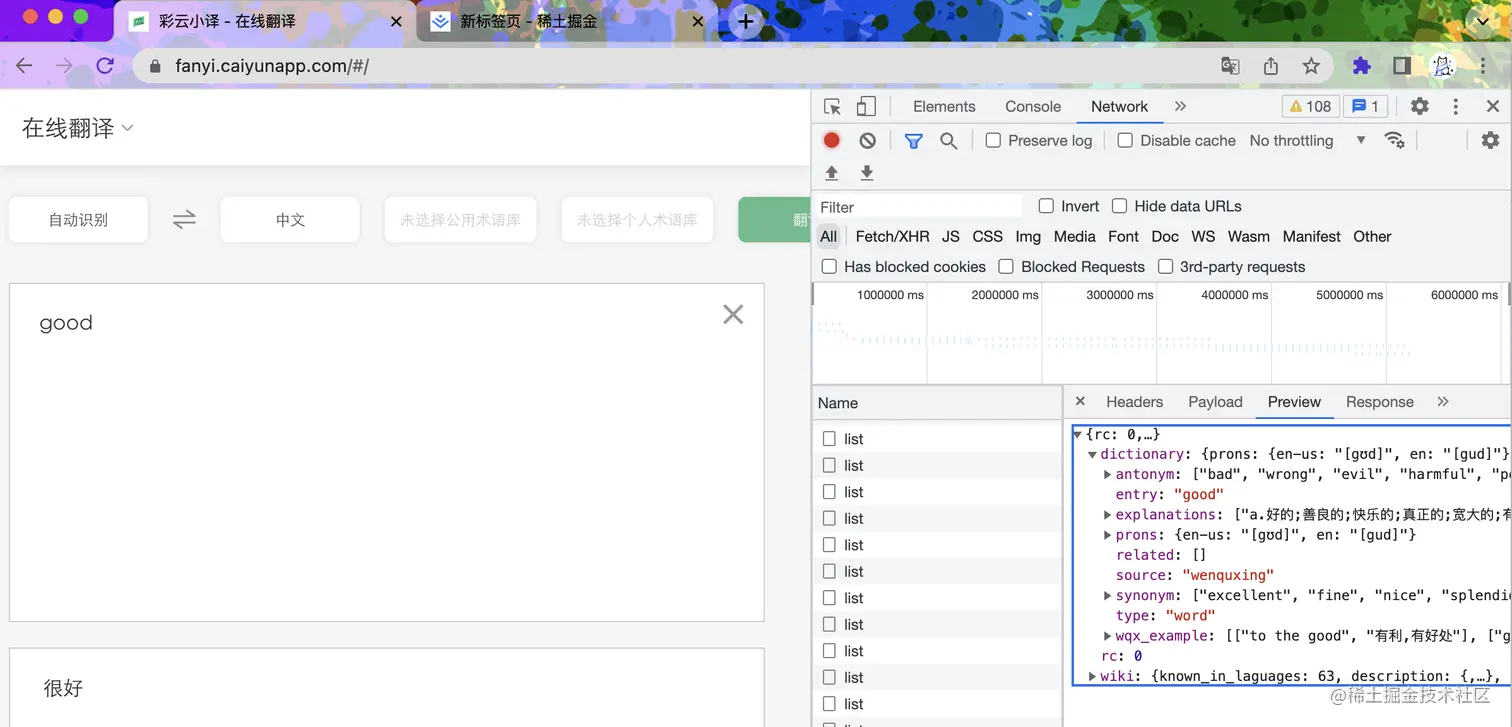Select the inspect element cursor tool
The height and width of the screenshot is (727, 1512).
click(831, 106)
